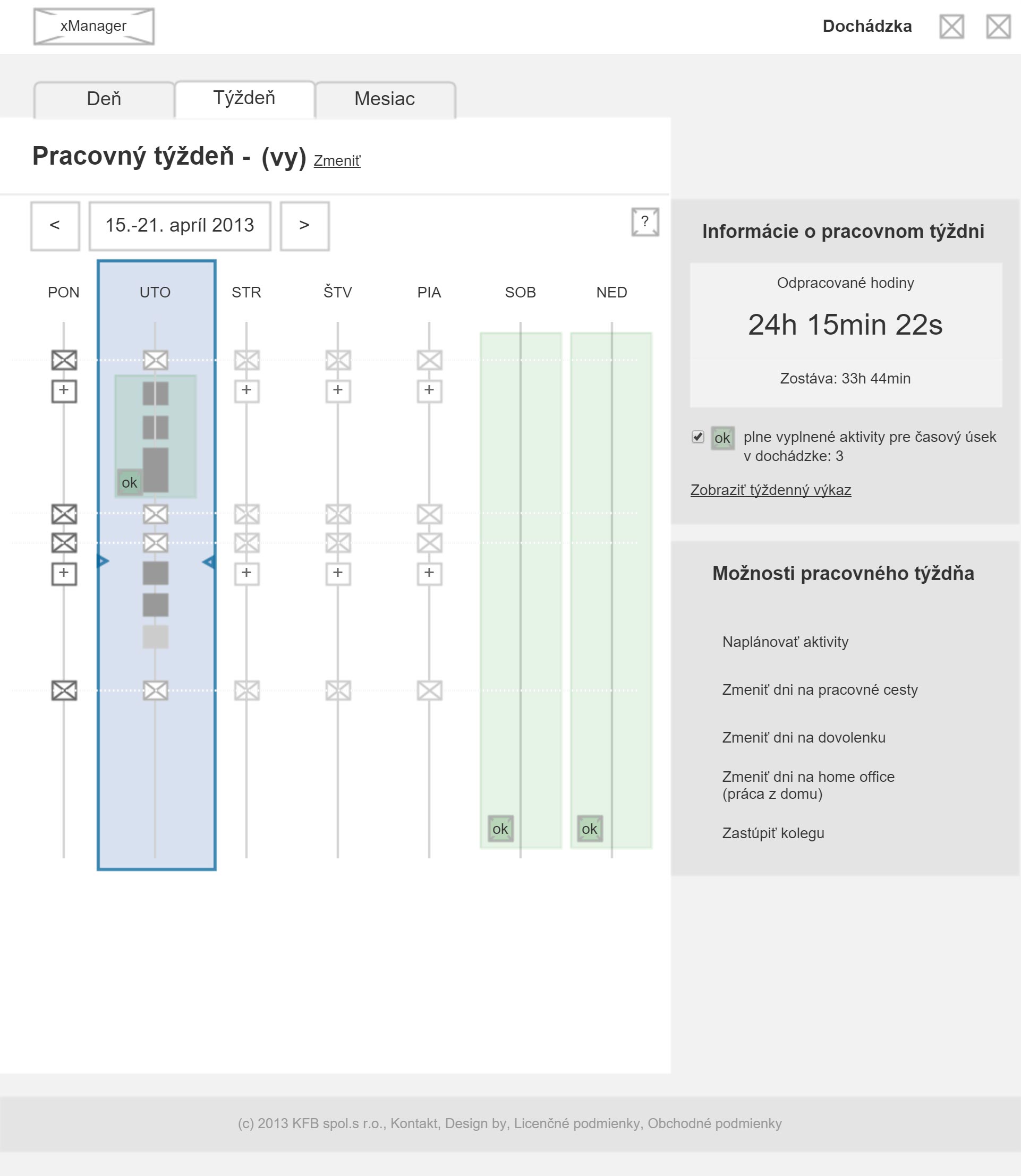Click the Zmeniť link next to title
Image resolution: width=1021 pixels, height=1176 pixels.
337,161
